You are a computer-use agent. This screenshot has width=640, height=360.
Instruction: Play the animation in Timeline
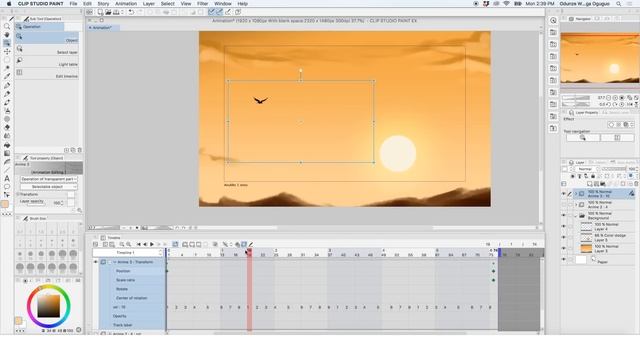152,244
